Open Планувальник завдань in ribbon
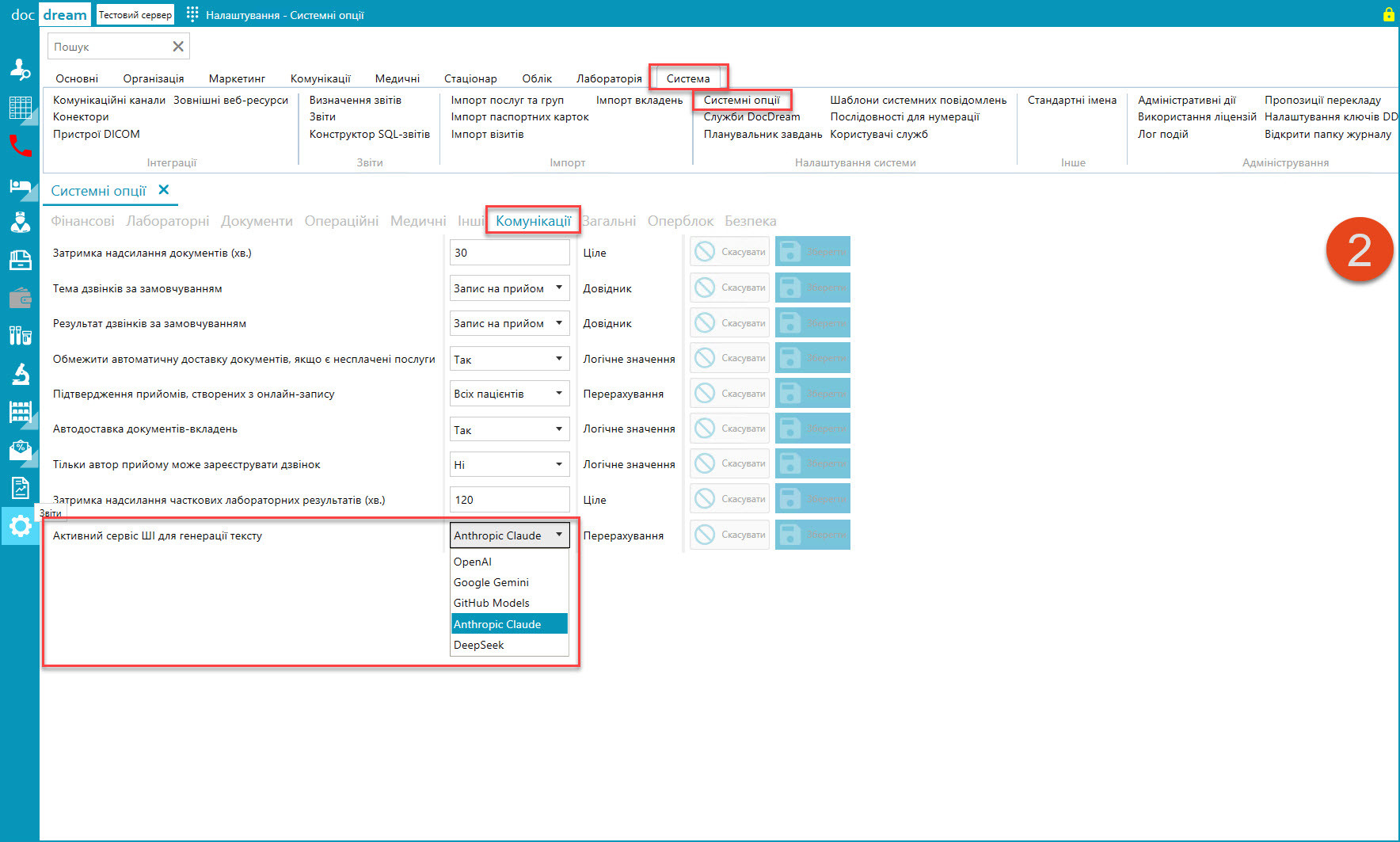The width and height of the screenshot is (1400, 842). 763,134
